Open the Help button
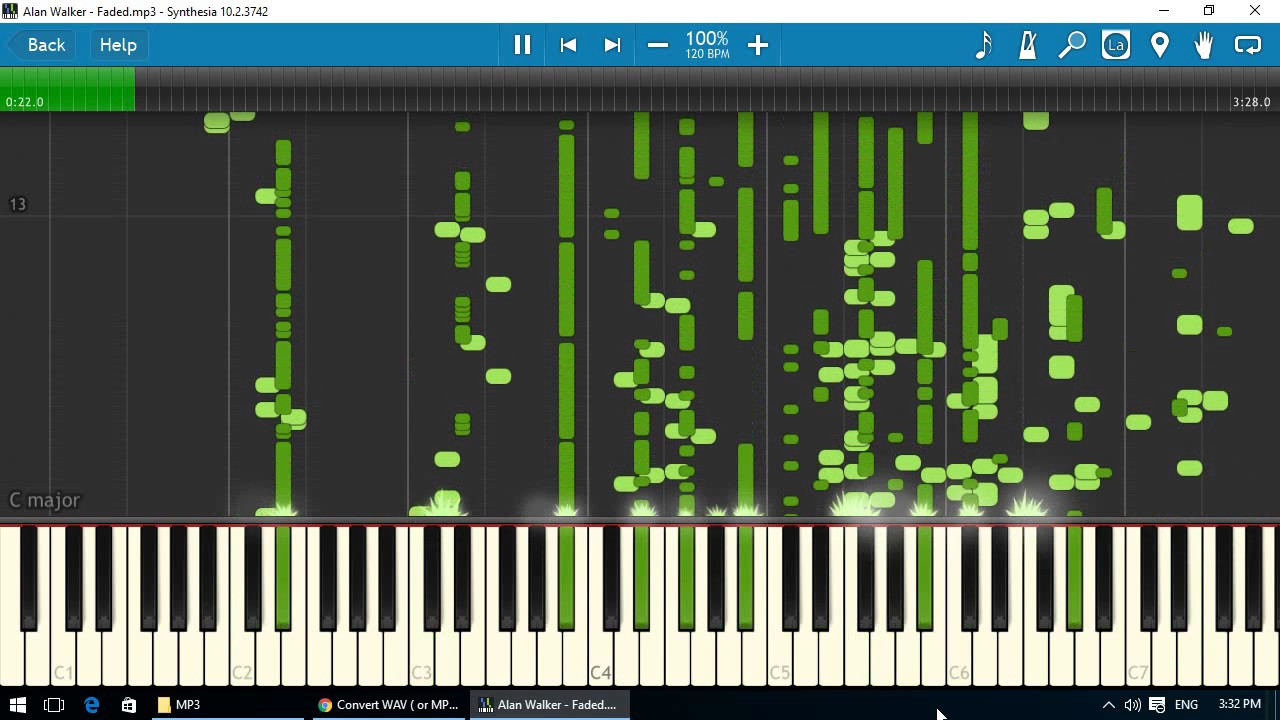1280x720 pixels. pos(118,45)
